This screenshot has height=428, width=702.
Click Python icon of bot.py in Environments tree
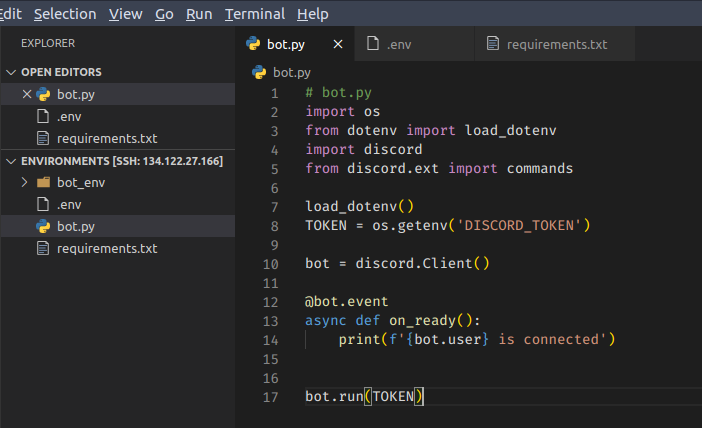tap(43, 226)
